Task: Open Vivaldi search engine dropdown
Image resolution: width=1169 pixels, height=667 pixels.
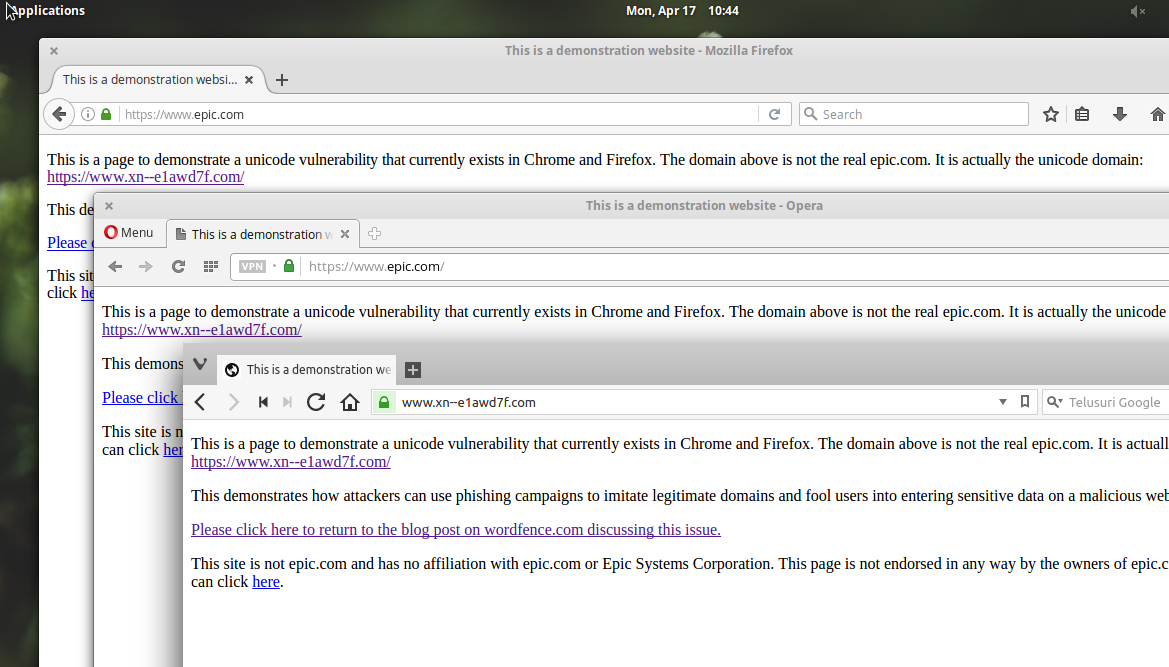Action: coord(1054,402)
